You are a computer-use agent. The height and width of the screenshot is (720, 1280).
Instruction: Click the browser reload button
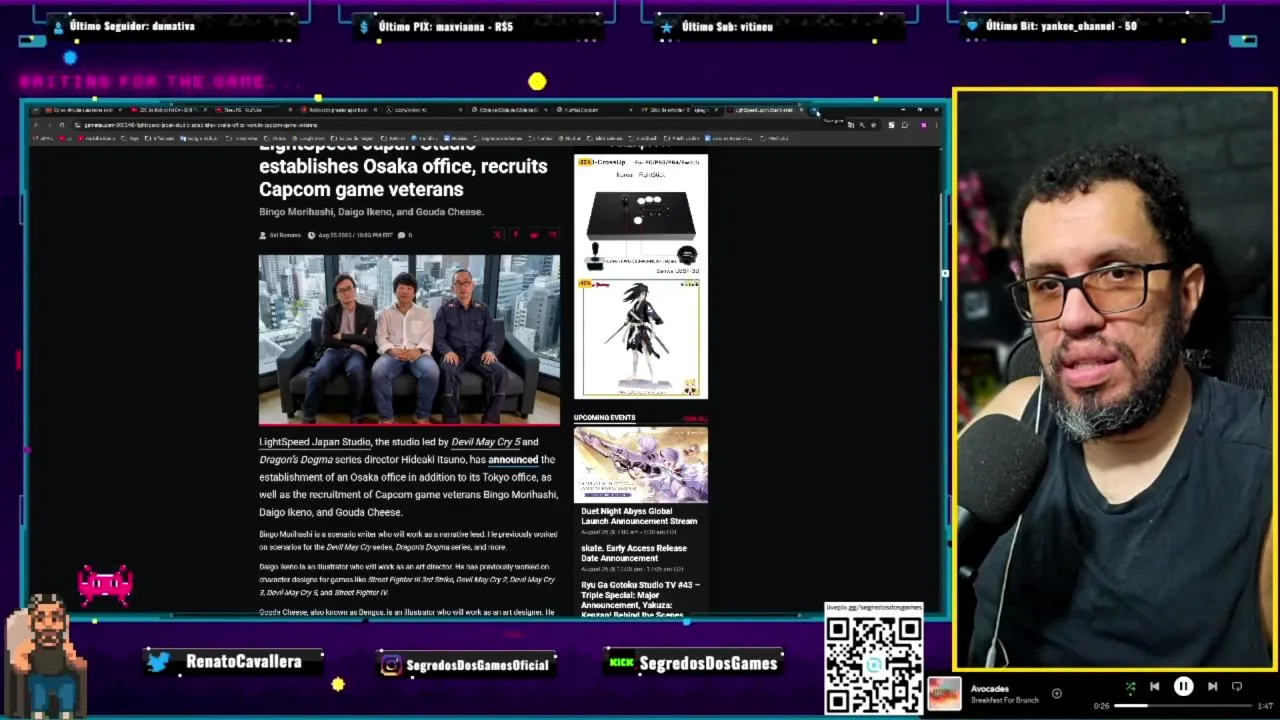[x=62, y=125]
